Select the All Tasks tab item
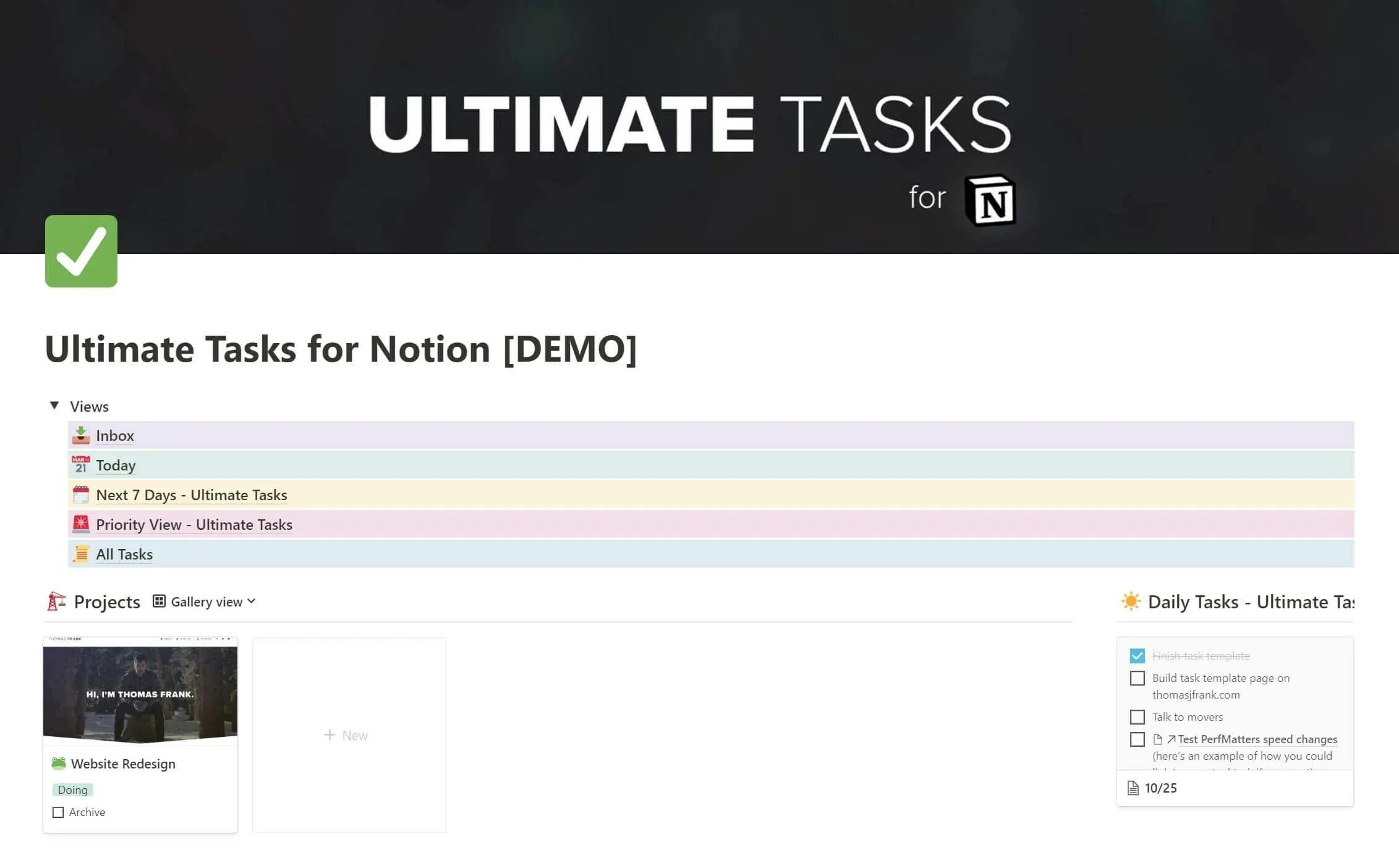This screenshot has width=1399, height=868. (x=124, y=553)
